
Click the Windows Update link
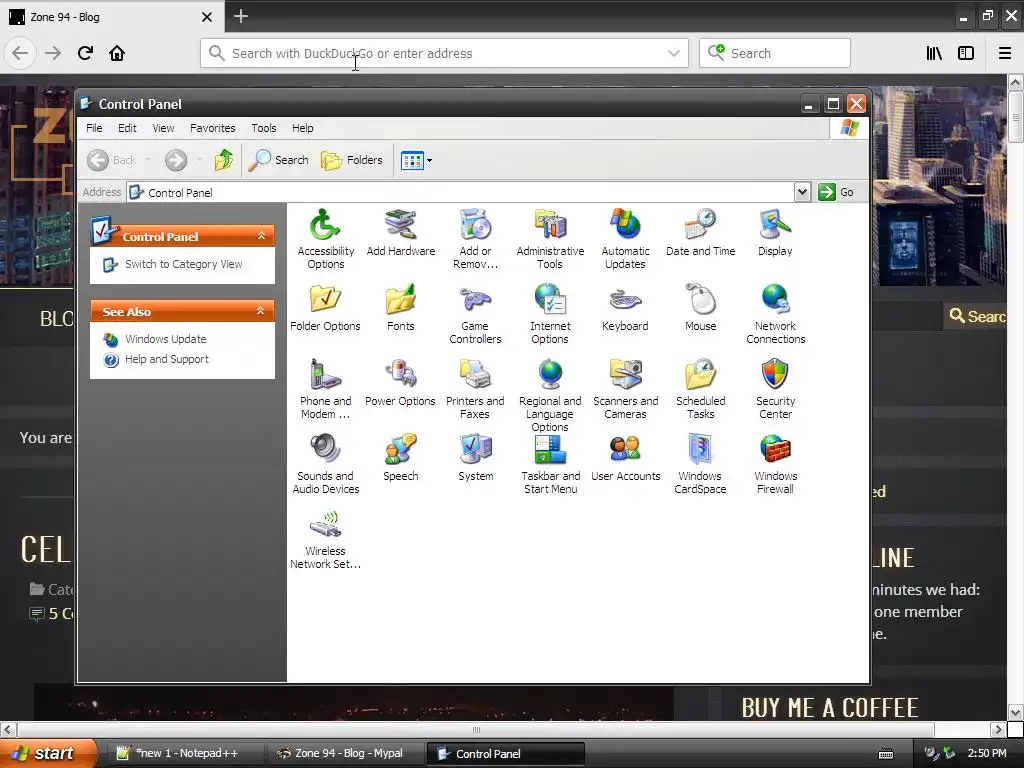165,339
